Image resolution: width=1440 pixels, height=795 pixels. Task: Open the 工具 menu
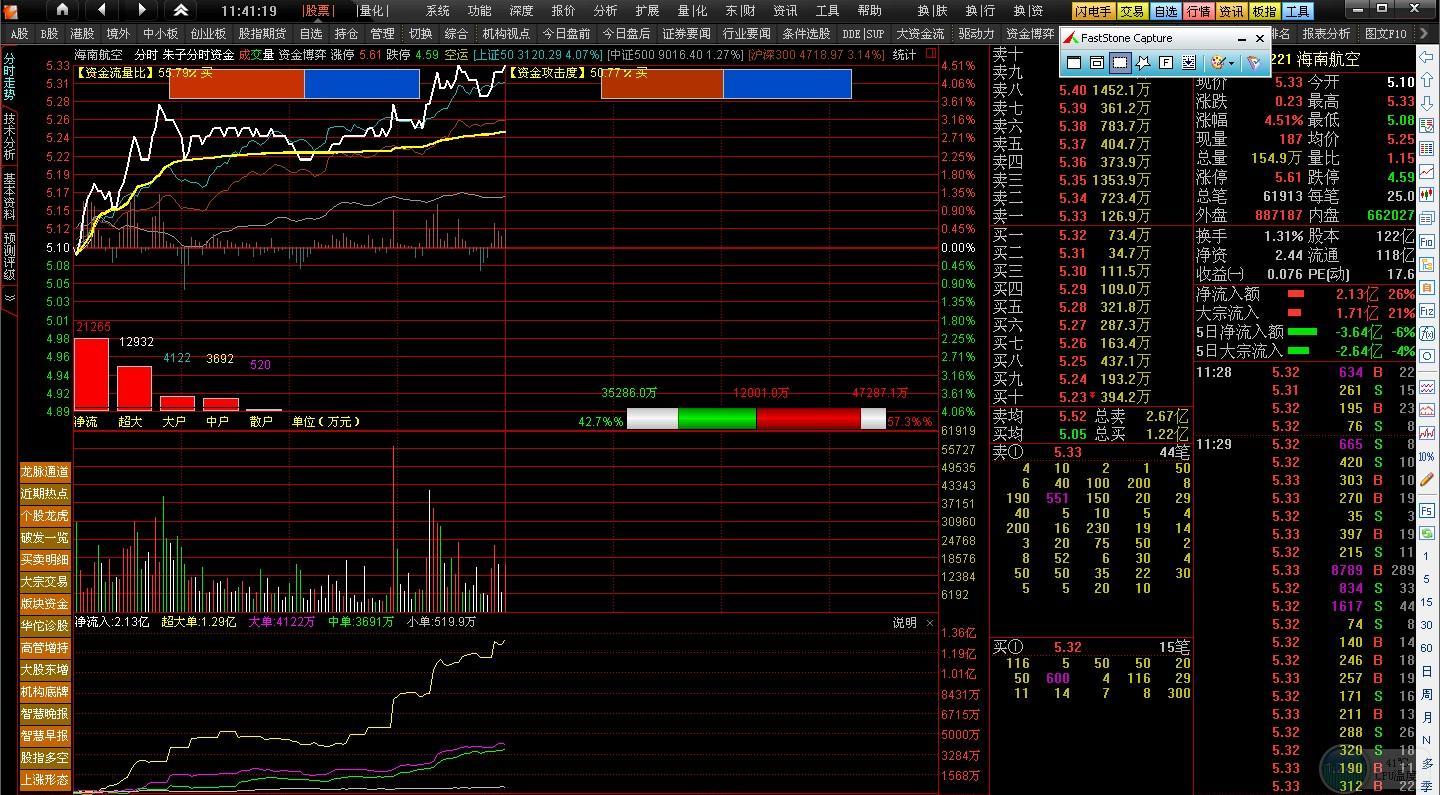coord(827,11)
